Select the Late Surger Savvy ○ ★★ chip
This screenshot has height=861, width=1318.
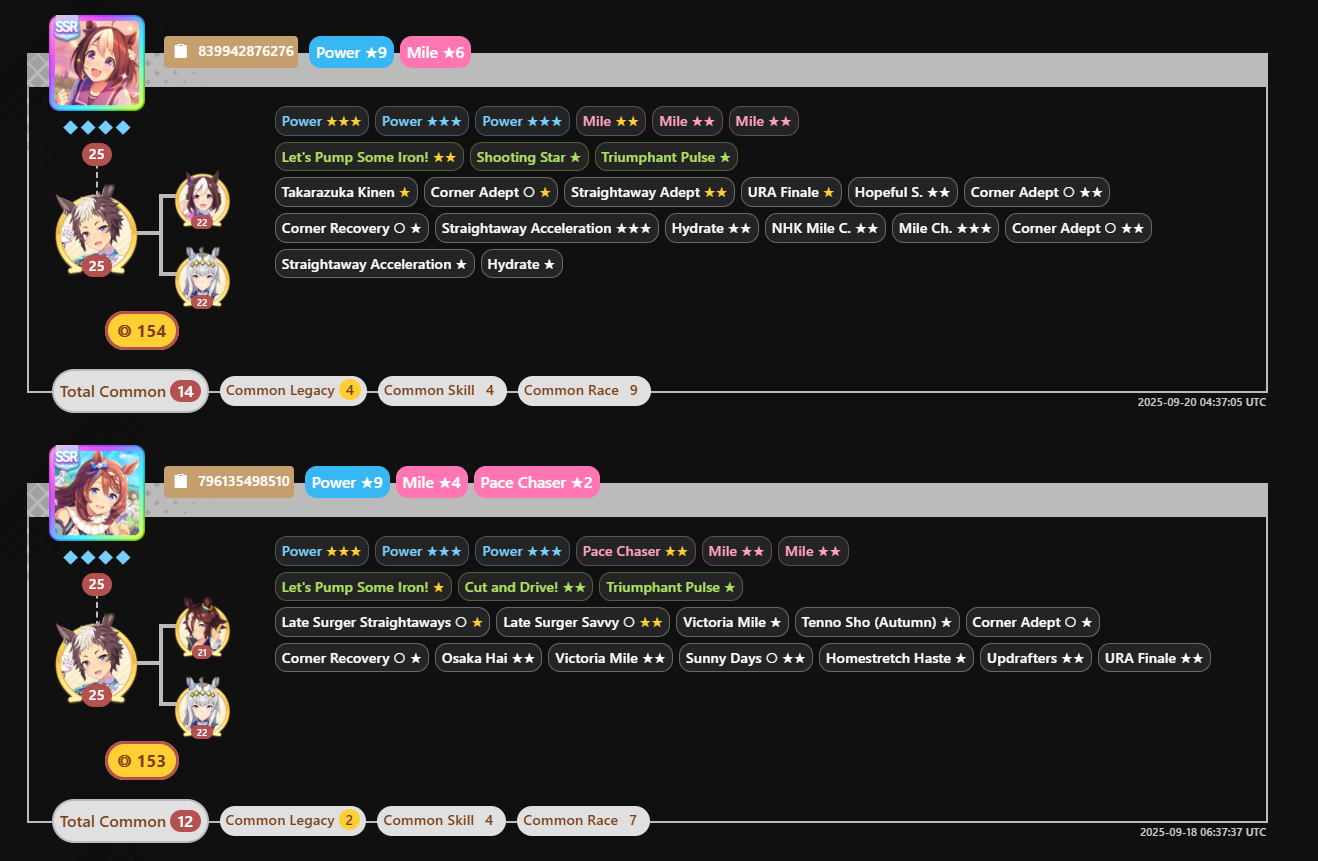tap(583, 622)
